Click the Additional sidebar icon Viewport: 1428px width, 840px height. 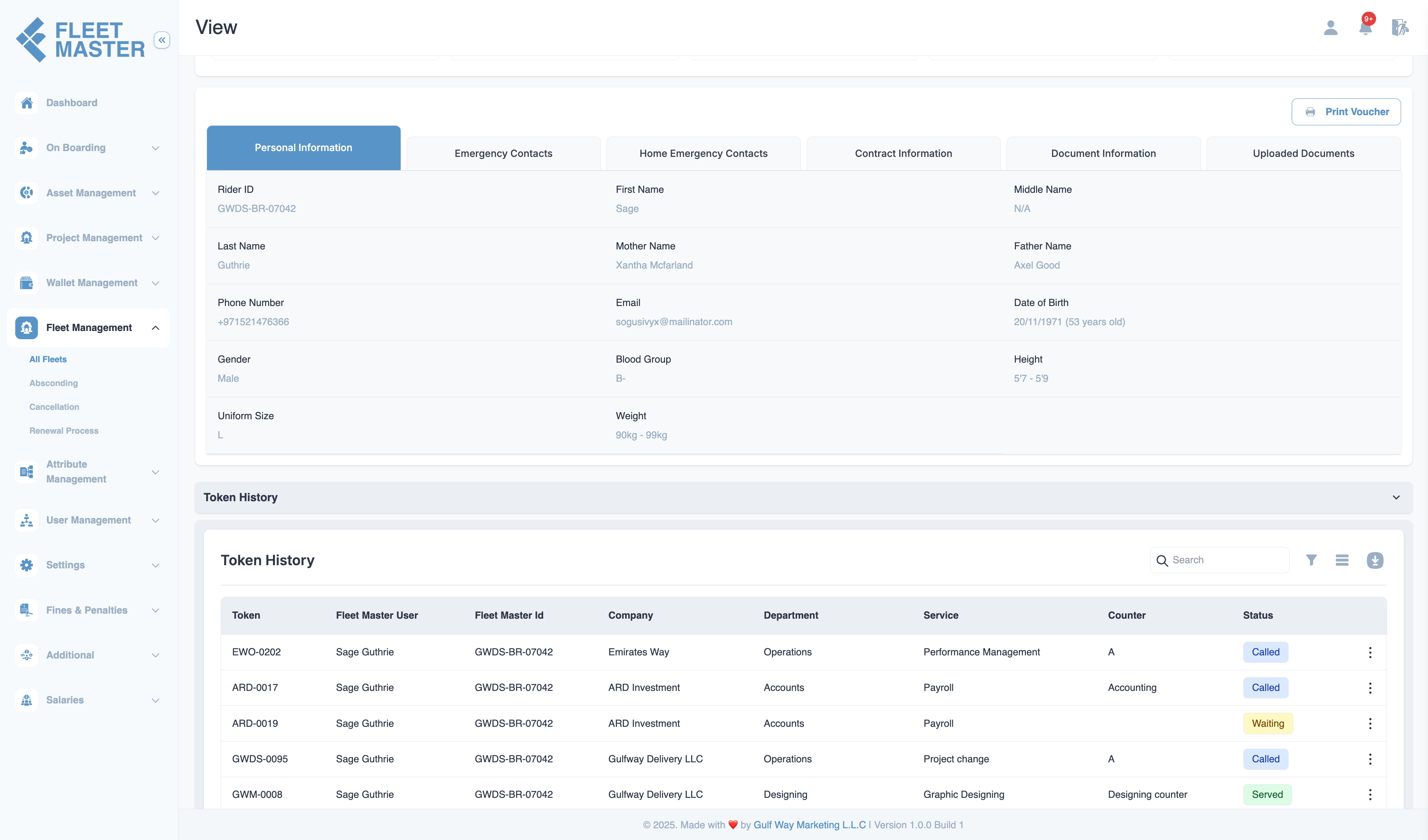(x=27, y=655)
